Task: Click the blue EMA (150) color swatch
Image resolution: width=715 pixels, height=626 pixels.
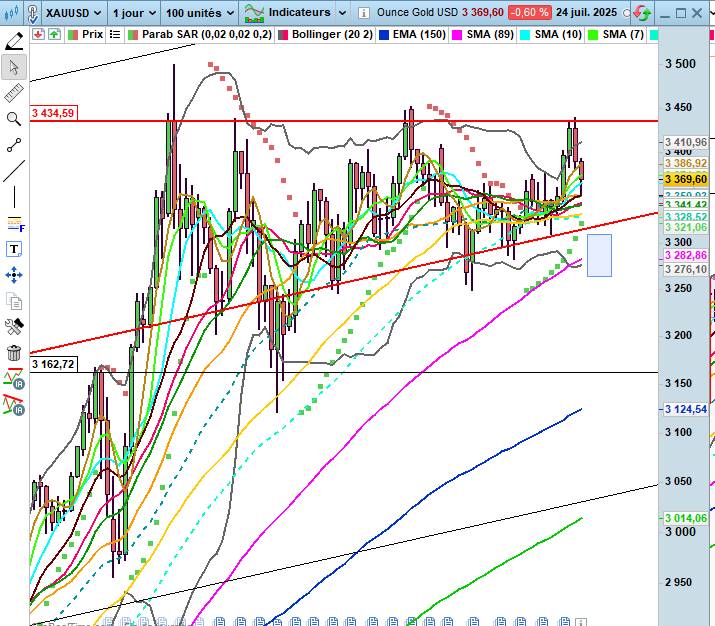Action: pyautogui.click(x=384, y=35)
